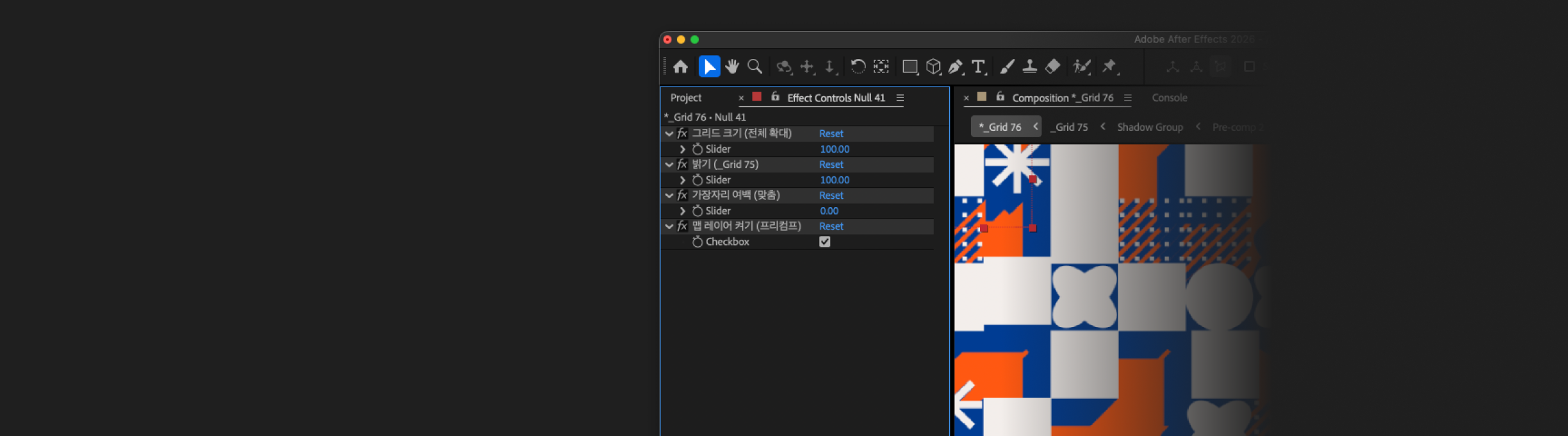Click the Home icon in the toolbar

[x=681, y=67]
